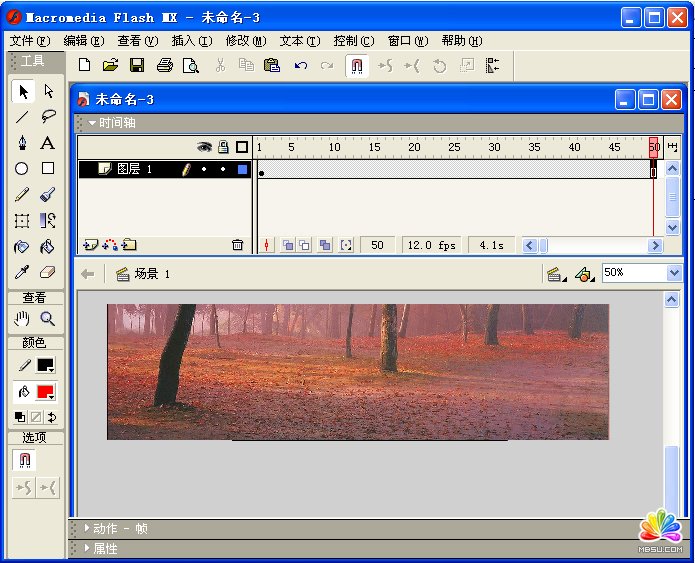Toggle show/hide all layers eye icon
Screen dimensions: 695x563
204,147
